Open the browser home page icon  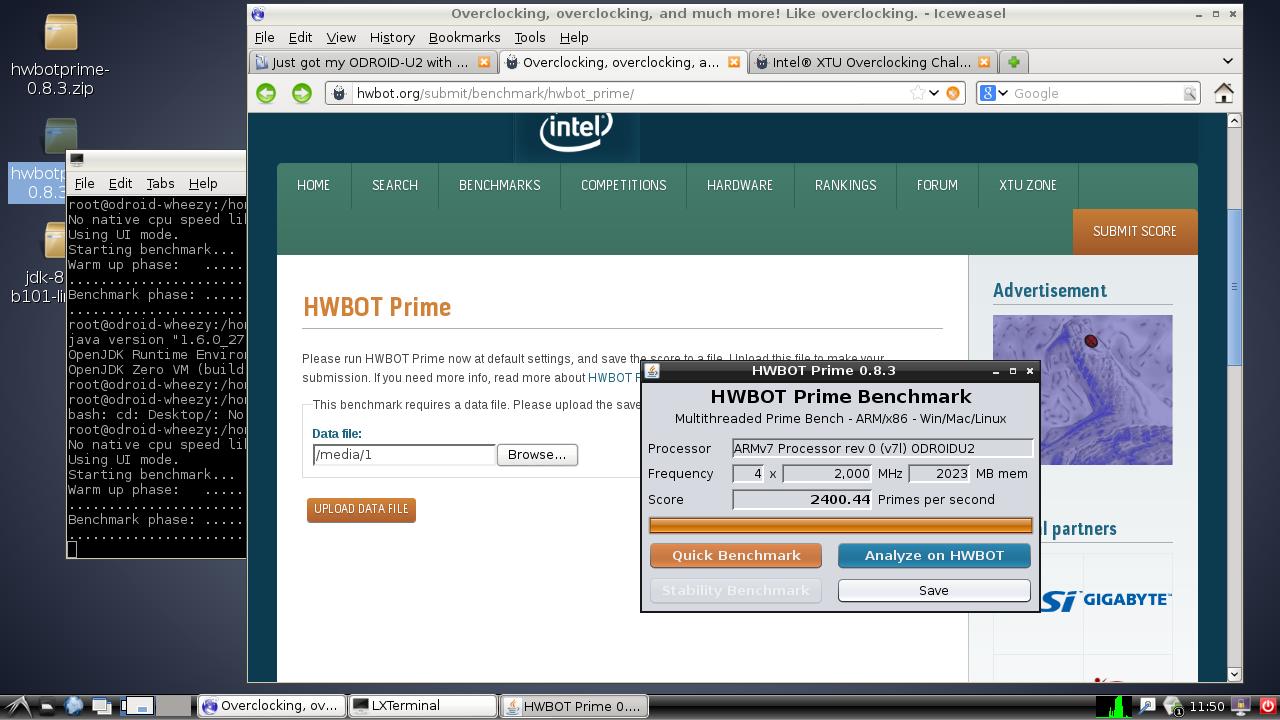tap(1223, 93)
